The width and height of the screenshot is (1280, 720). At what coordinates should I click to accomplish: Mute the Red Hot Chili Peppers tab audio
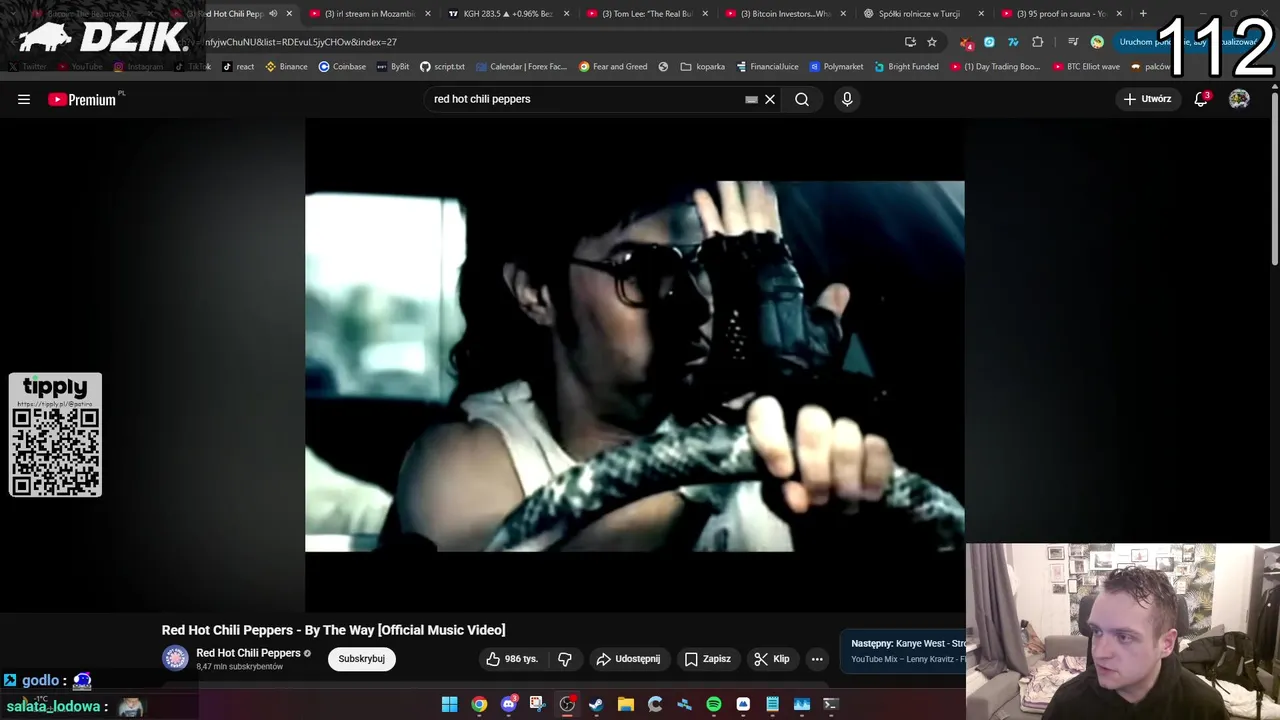(x=273, y=14)
